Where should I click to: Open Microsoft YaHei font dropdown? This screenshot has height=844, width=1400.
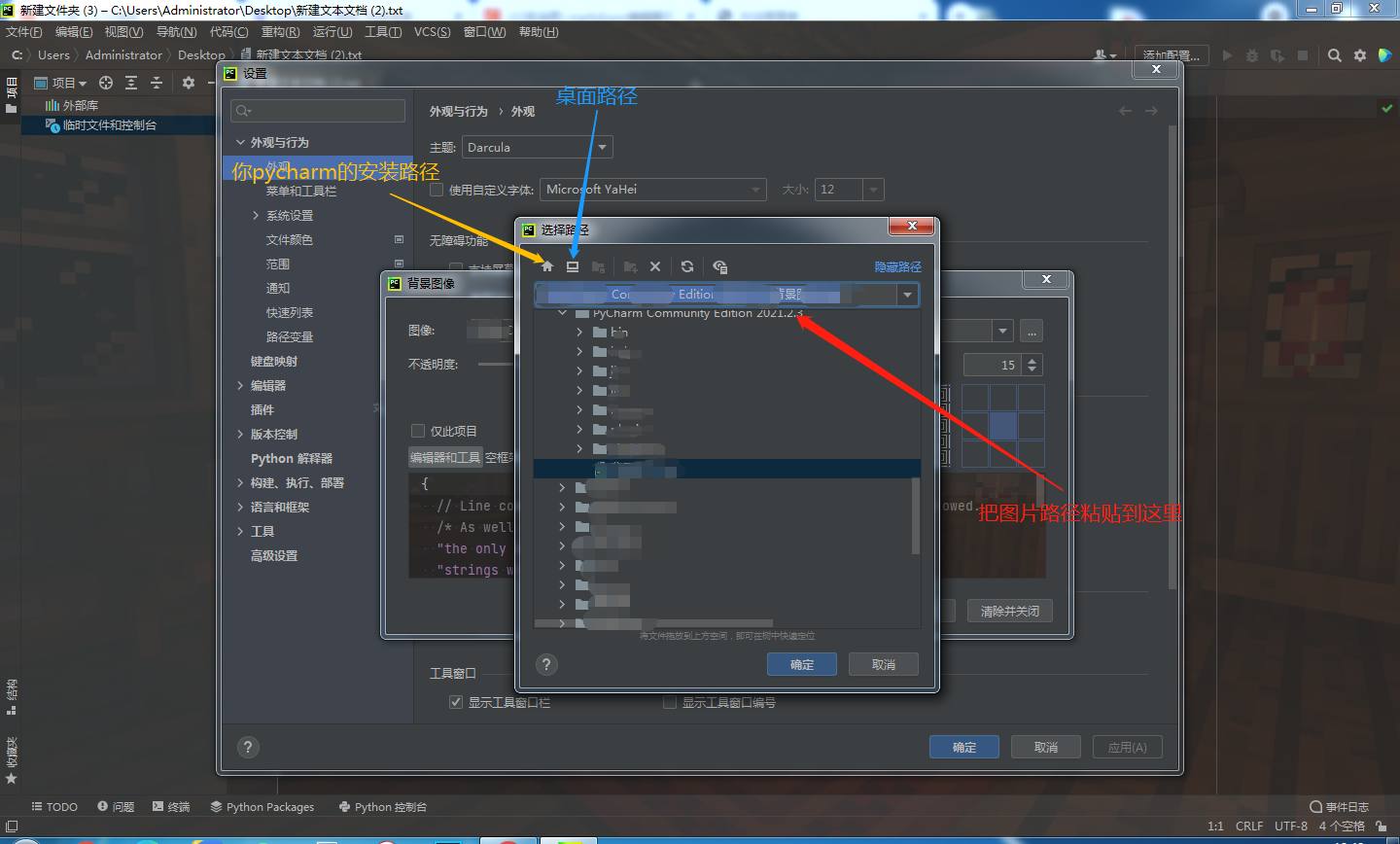click(x=653, y=190)
